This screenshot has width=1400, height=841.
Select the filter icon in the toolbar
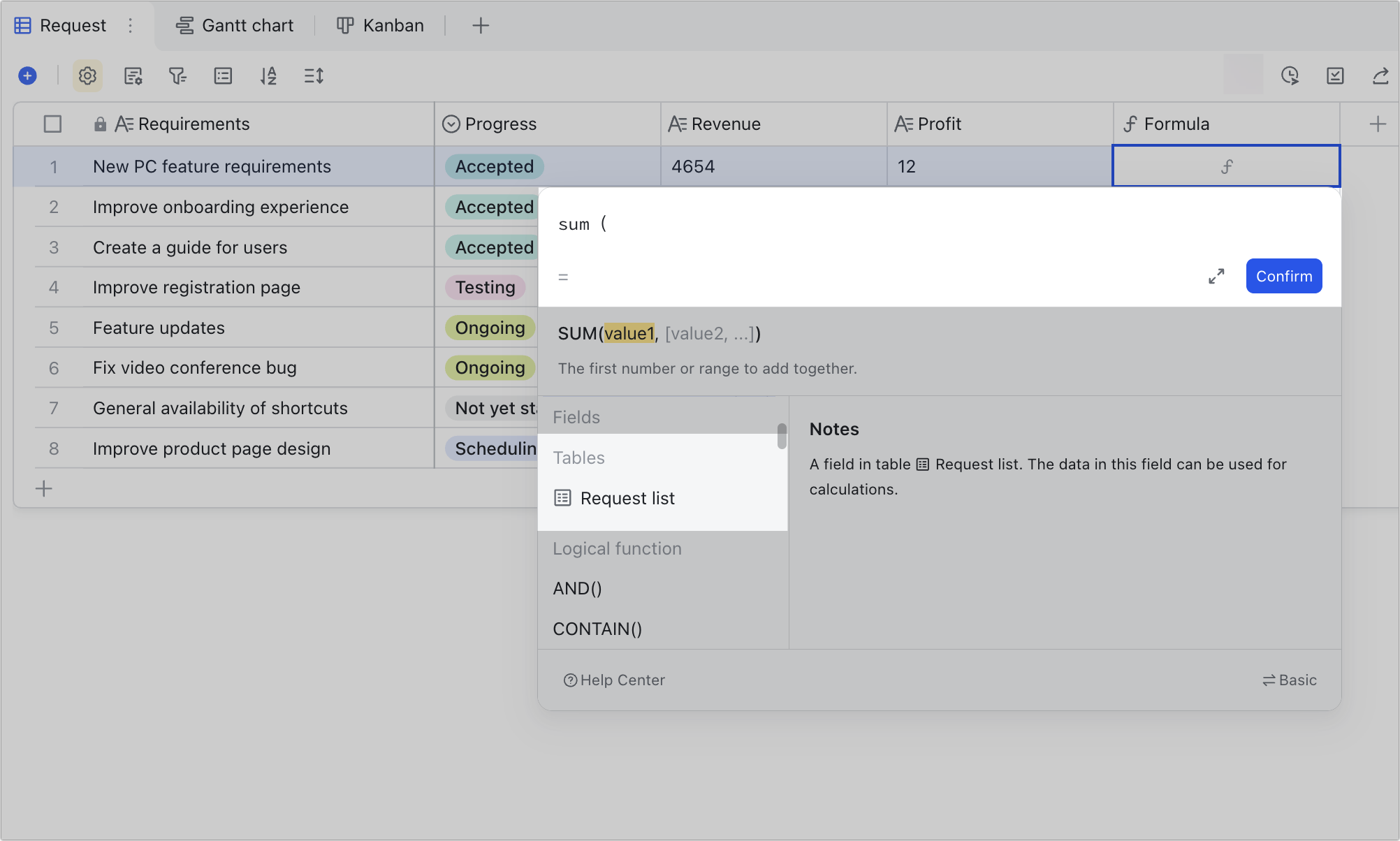[178, 75]
